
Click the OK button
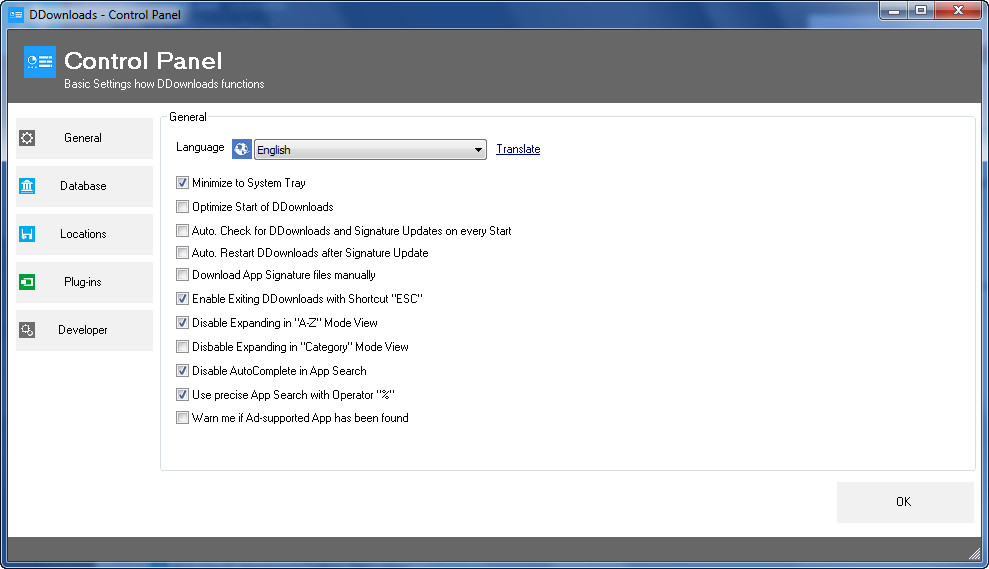(905, 502)
